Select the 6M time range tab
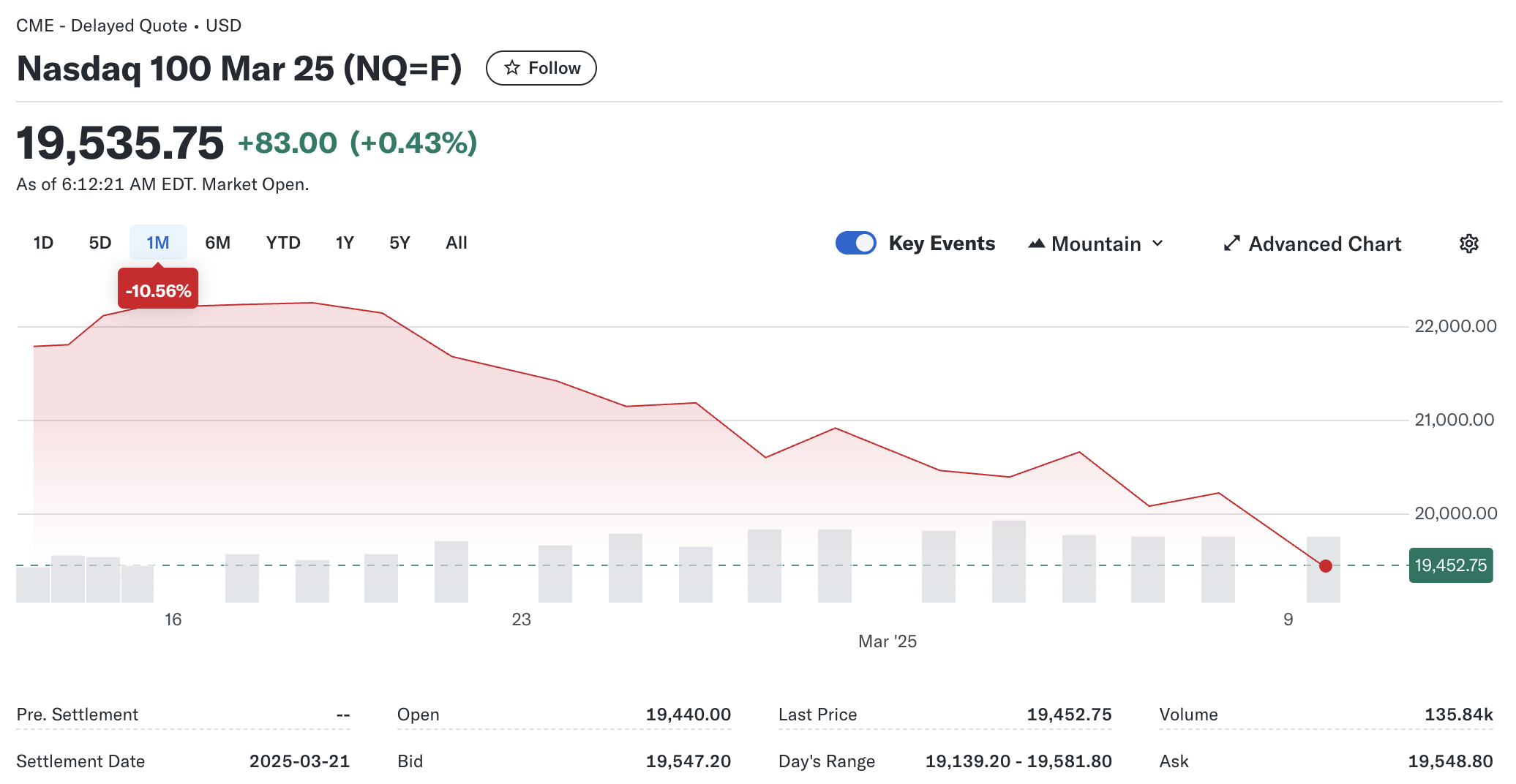The height and width of the screenshot is (784, 1516). point(217,243)
